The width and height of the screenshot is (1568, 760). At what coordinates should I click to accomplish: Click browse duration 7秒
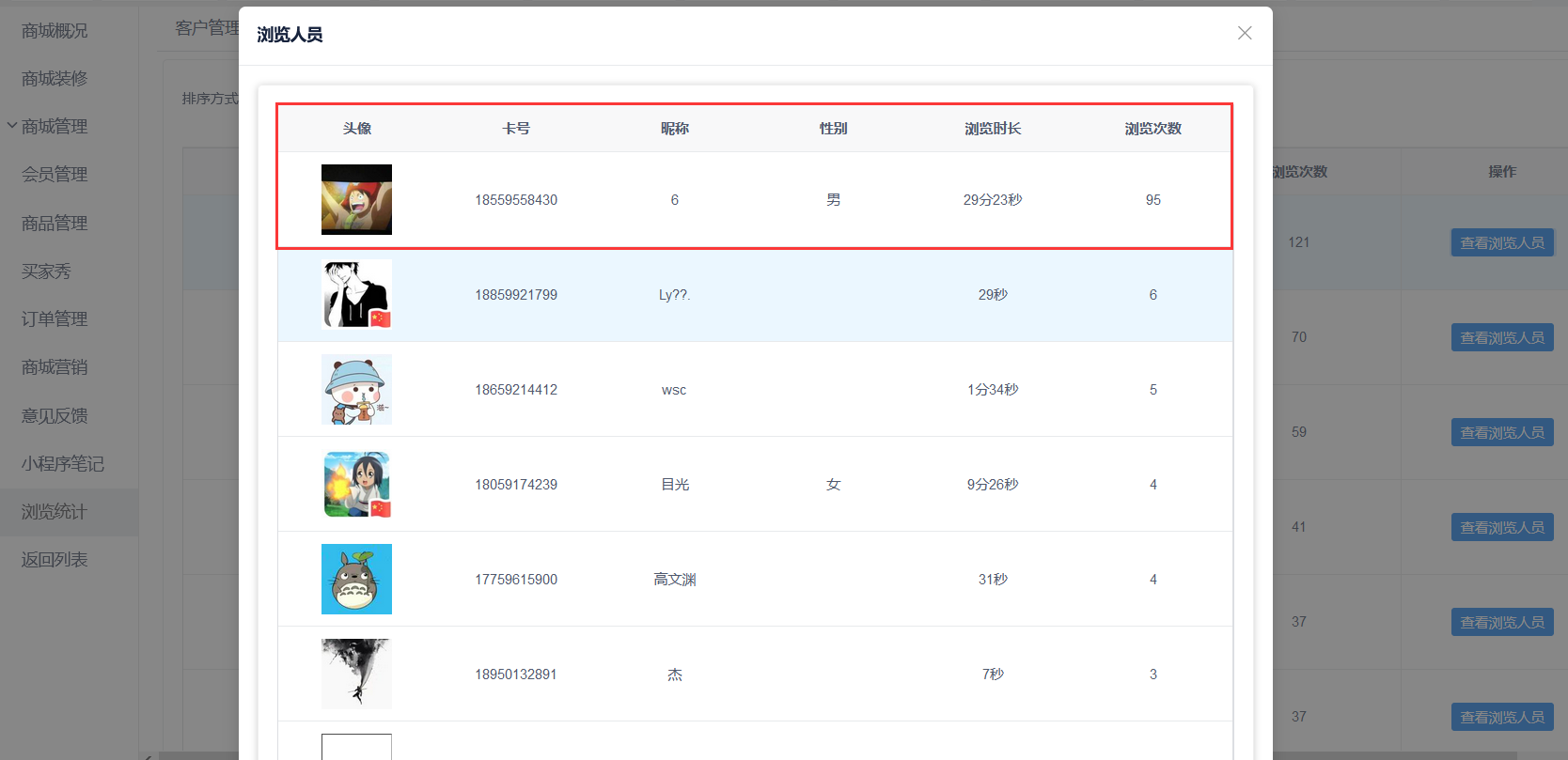pos(993,675)
